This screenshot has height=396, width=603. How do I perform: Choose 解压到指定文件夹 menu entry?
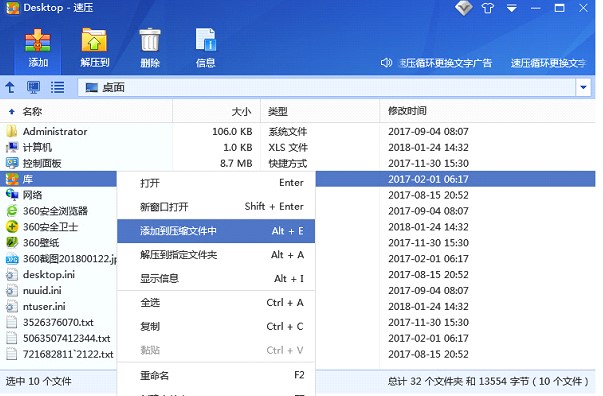pos(216,255)
